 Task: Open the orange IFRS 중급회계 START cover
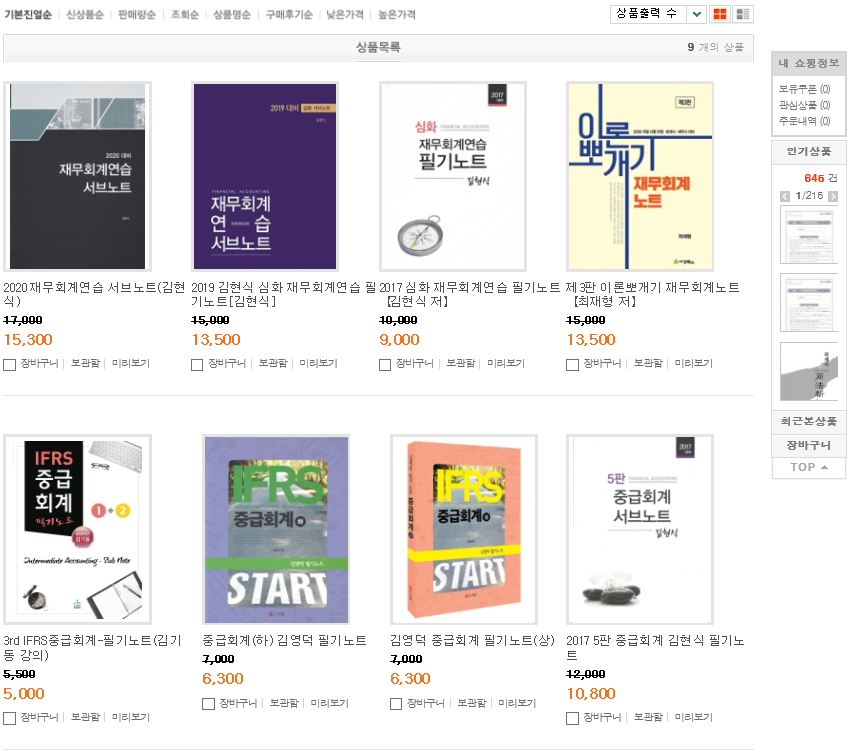coord(463,529)
